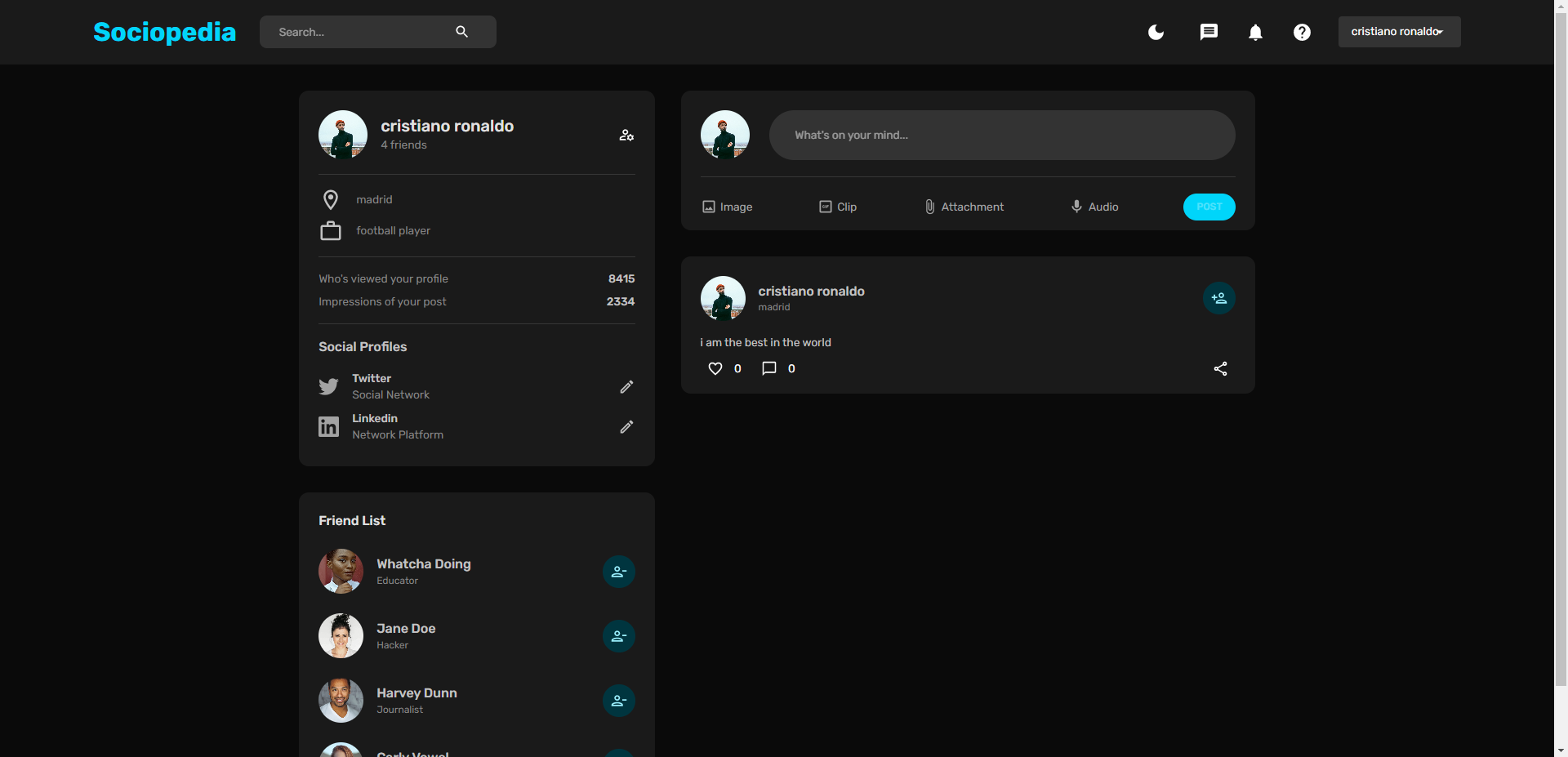Screen dimensions: 1568x757
Task: Open Whatcha Doing's avatar
Action: pyautogui.click(x=341, y=571)
